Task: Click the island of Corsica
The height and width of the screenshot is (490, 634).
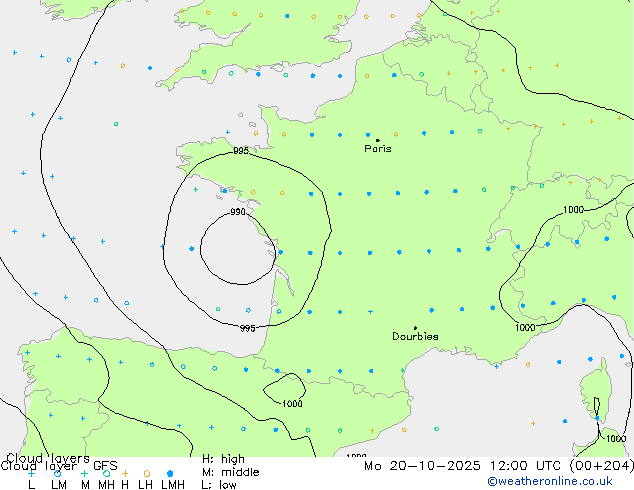Action: (596, 392)
